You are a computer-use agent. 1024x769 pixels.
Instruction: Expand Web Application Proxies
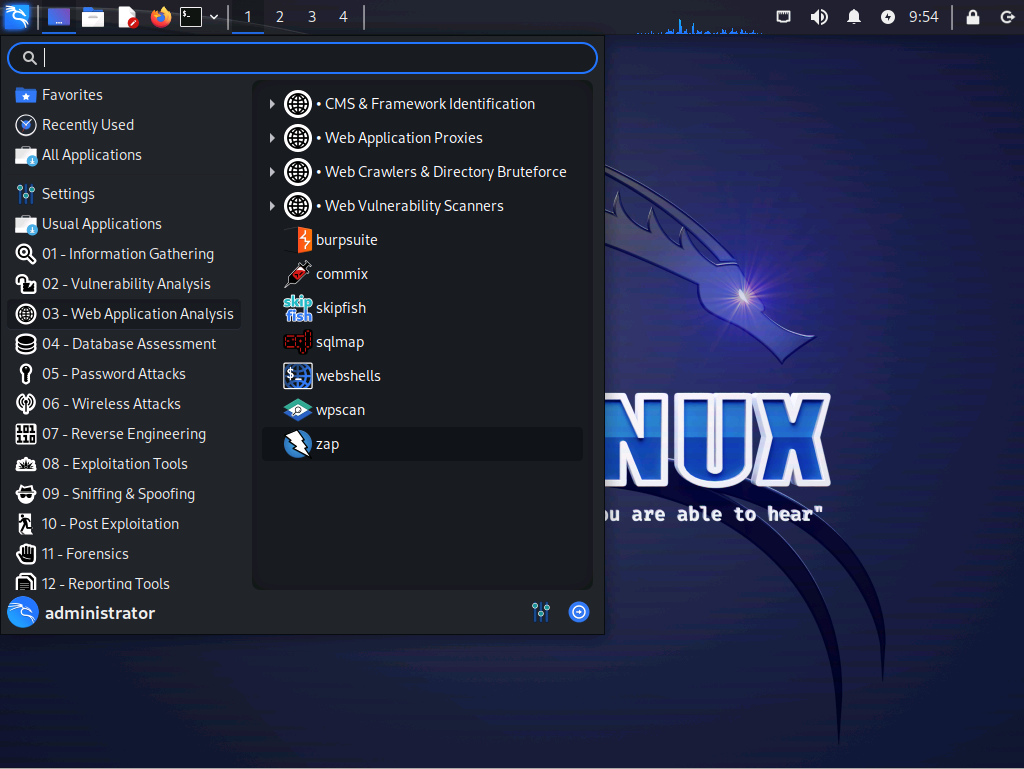(x=274, y=137)
